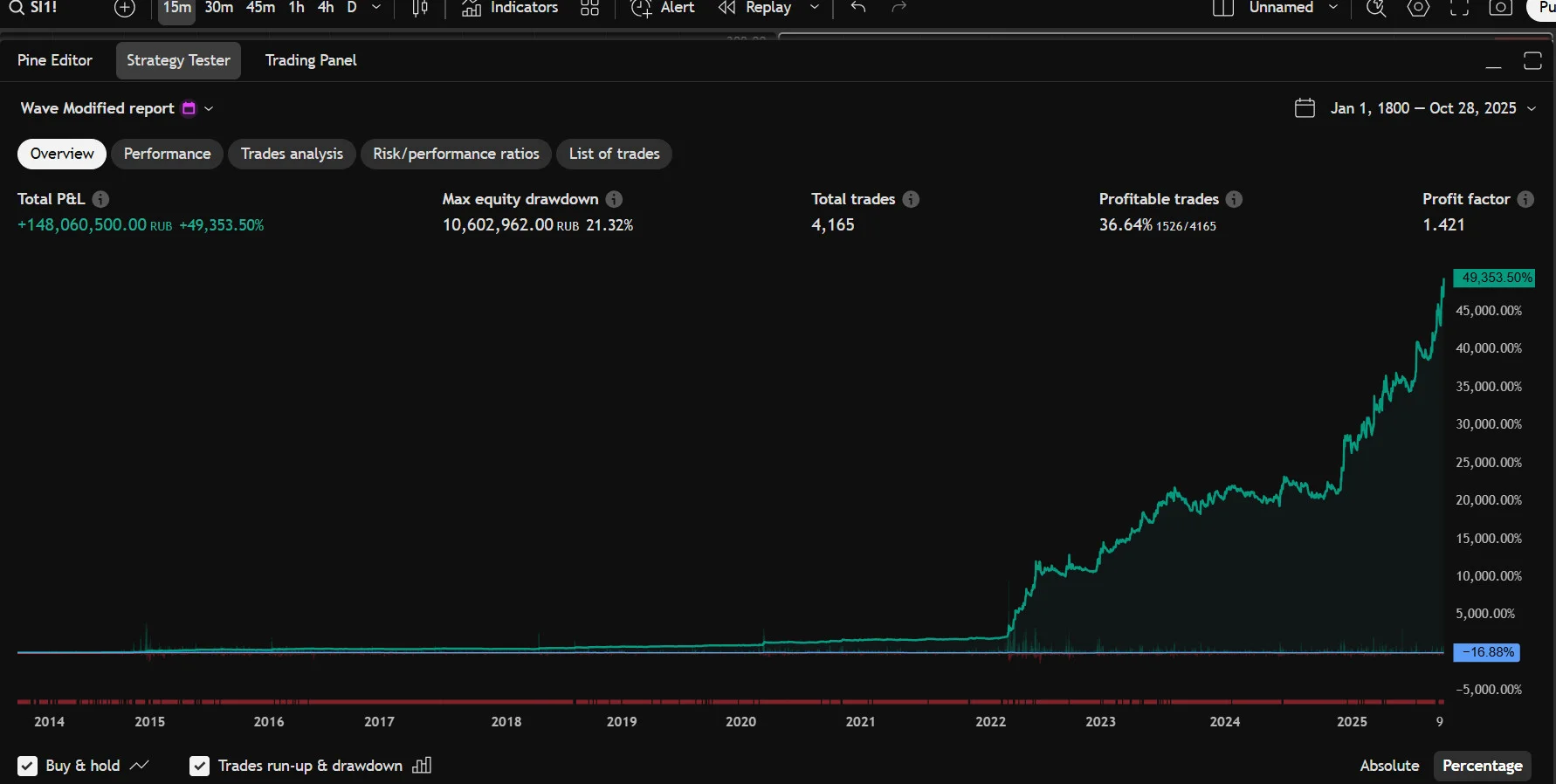This screenshot has width=1556, height=784.
Task: Show info for Max equity drawdown
Action: point(614,199)
